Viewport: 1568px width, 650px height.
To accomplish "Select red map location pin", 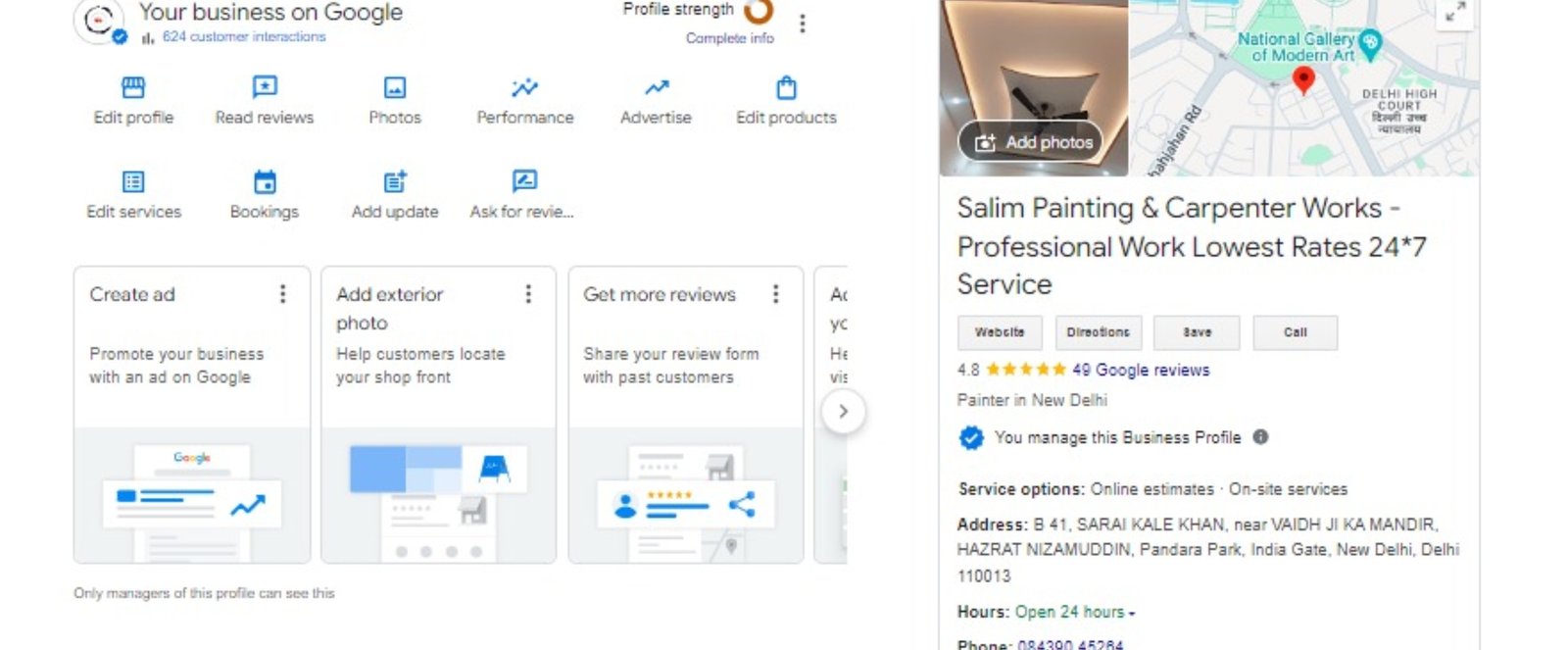I will click(1303, 80).
